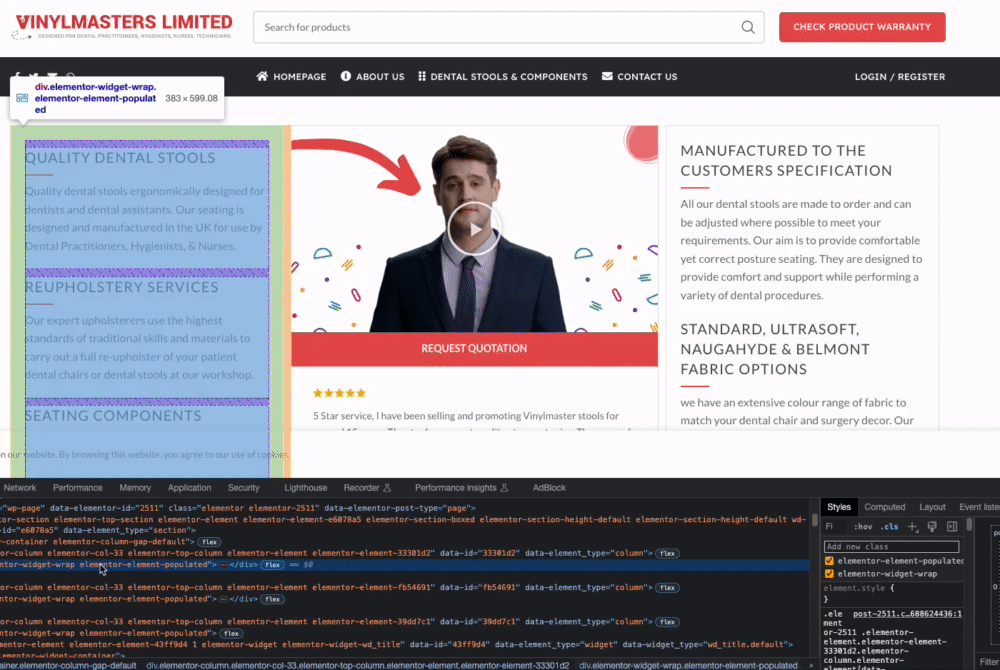Select the div.elementor-widget-wrap breadcrumb item
The width and height of the screenshot is (1000, 670).
click(x=688, y=665)
